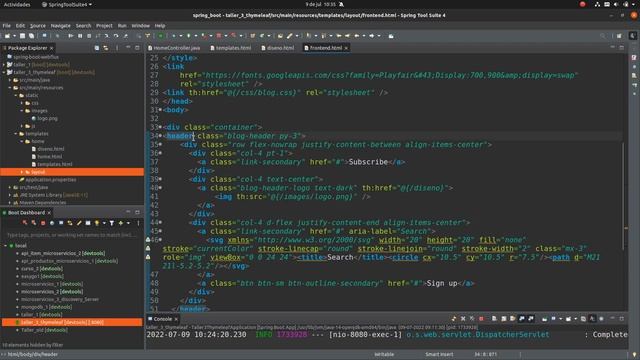Viewport: 640px width, 360px height.
Task: Open the Run menu
Action: 122,26
